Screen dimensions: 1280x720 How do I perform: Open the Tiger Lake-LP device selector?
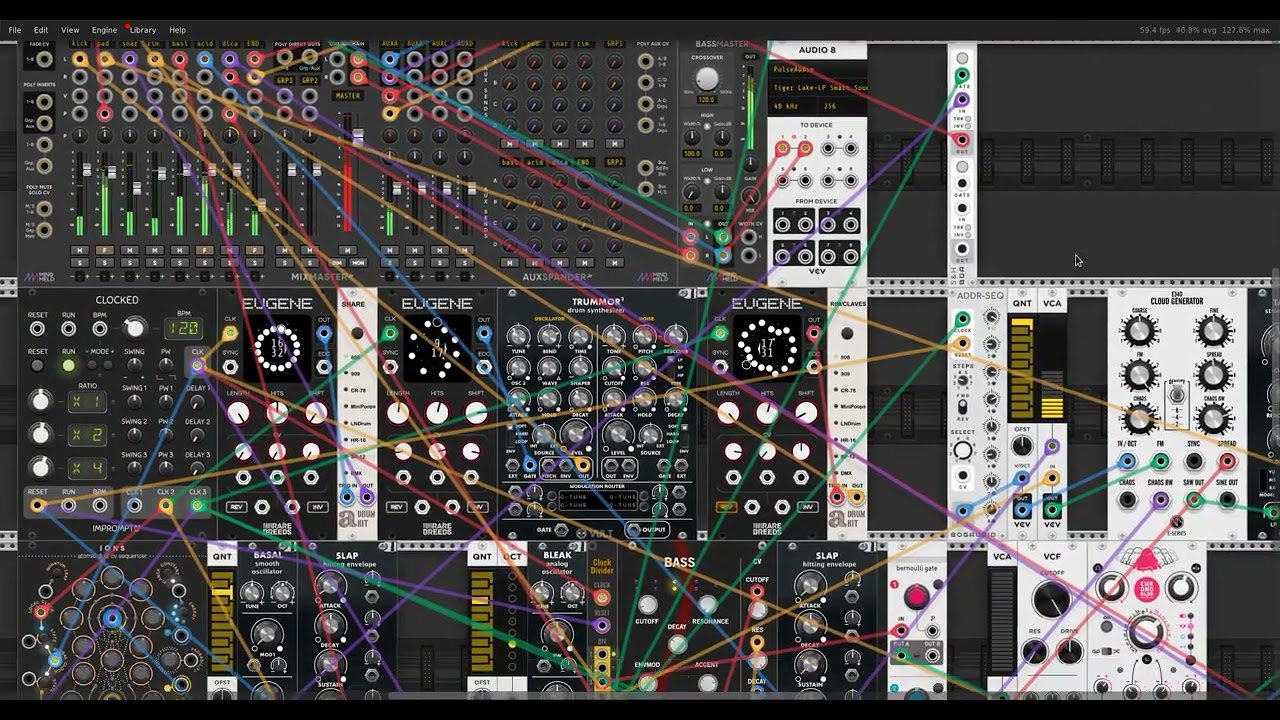click(817, 88)
